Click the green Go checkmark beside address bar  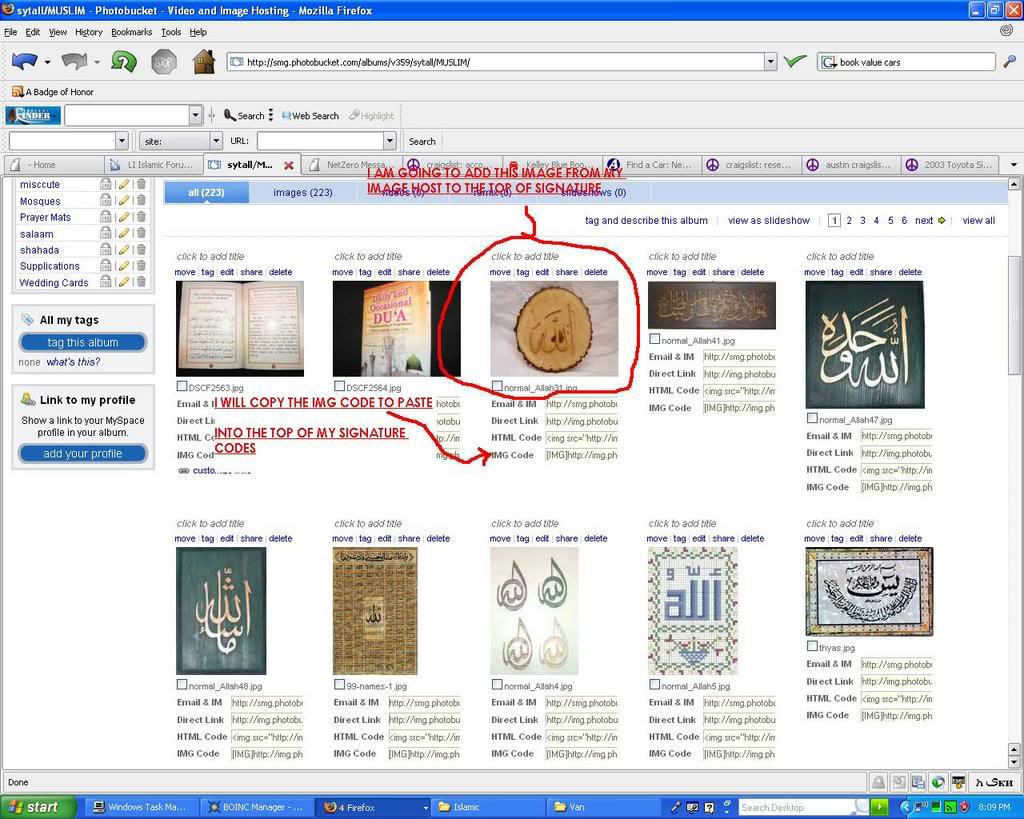coord(795,61)
